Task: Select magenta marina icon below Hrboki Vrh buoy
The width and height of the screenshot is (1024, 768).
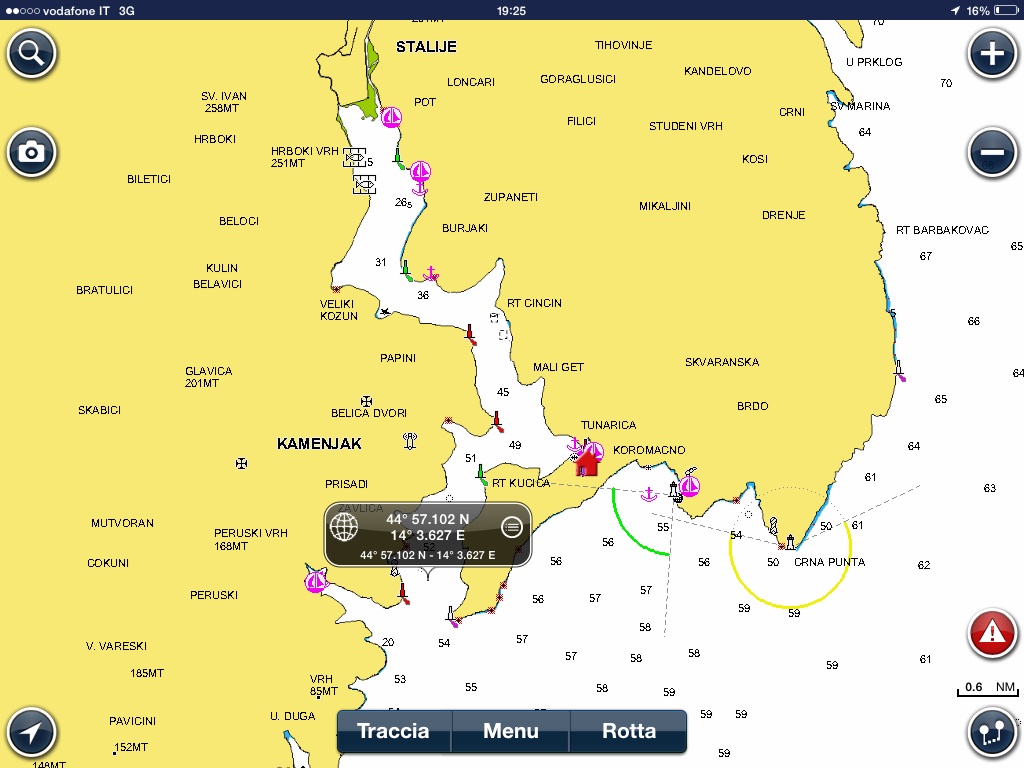Action: tap(421, 172)
